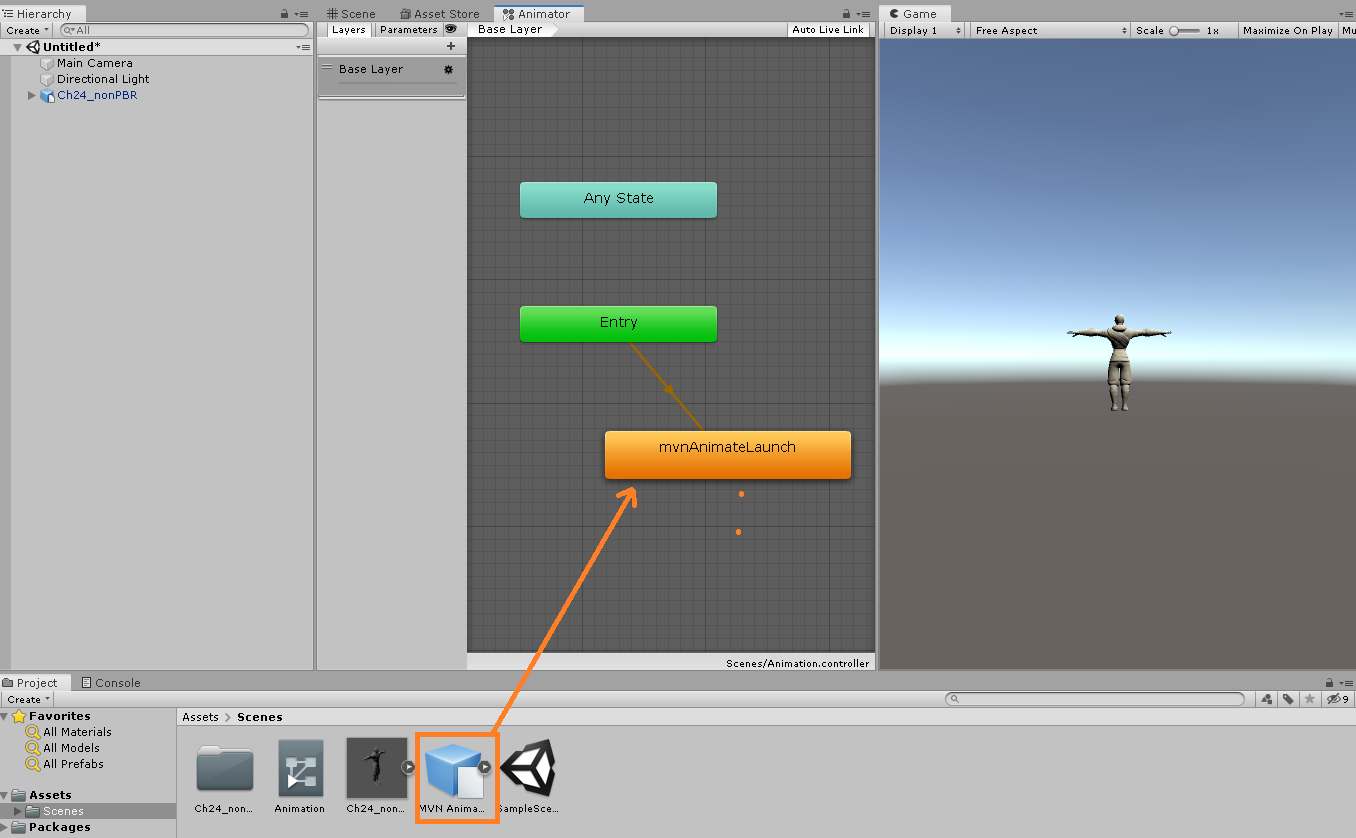Open the Display 1 dropdown in Game view
This screenshot has height=838, width=1356.
pos(925,31)
